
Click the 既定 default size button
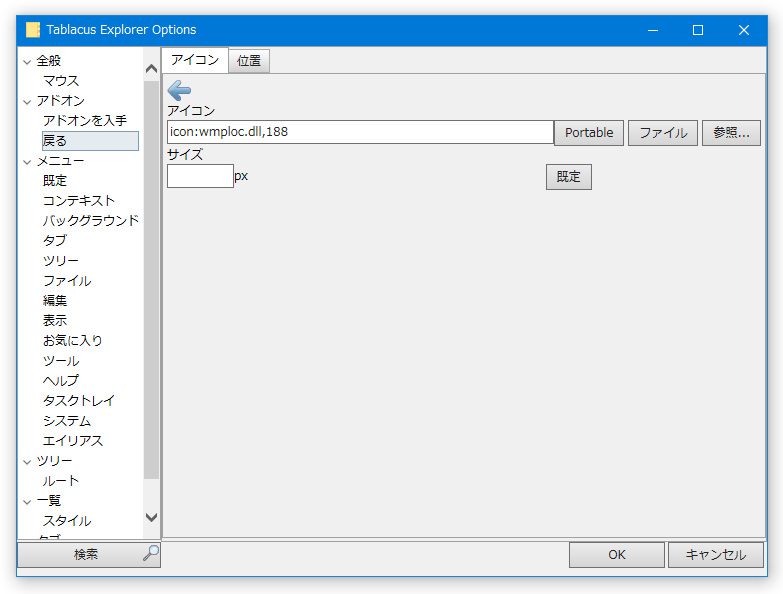click(x=569, y=177)
